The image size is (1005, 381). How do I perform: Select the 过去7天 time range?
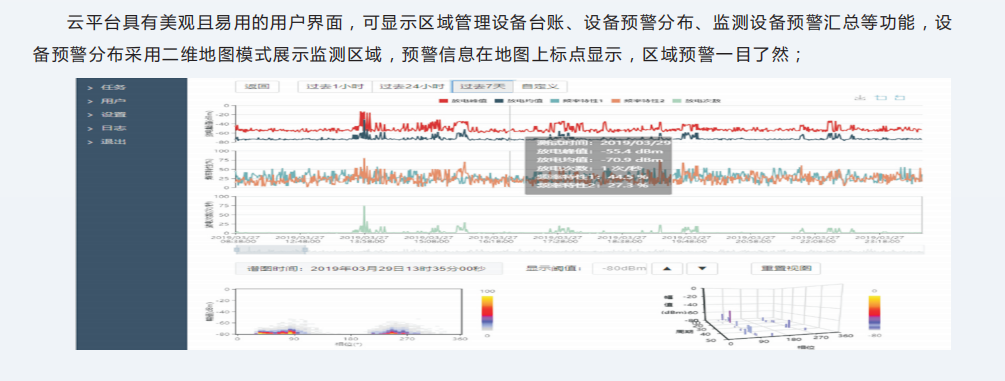(482, 87)
